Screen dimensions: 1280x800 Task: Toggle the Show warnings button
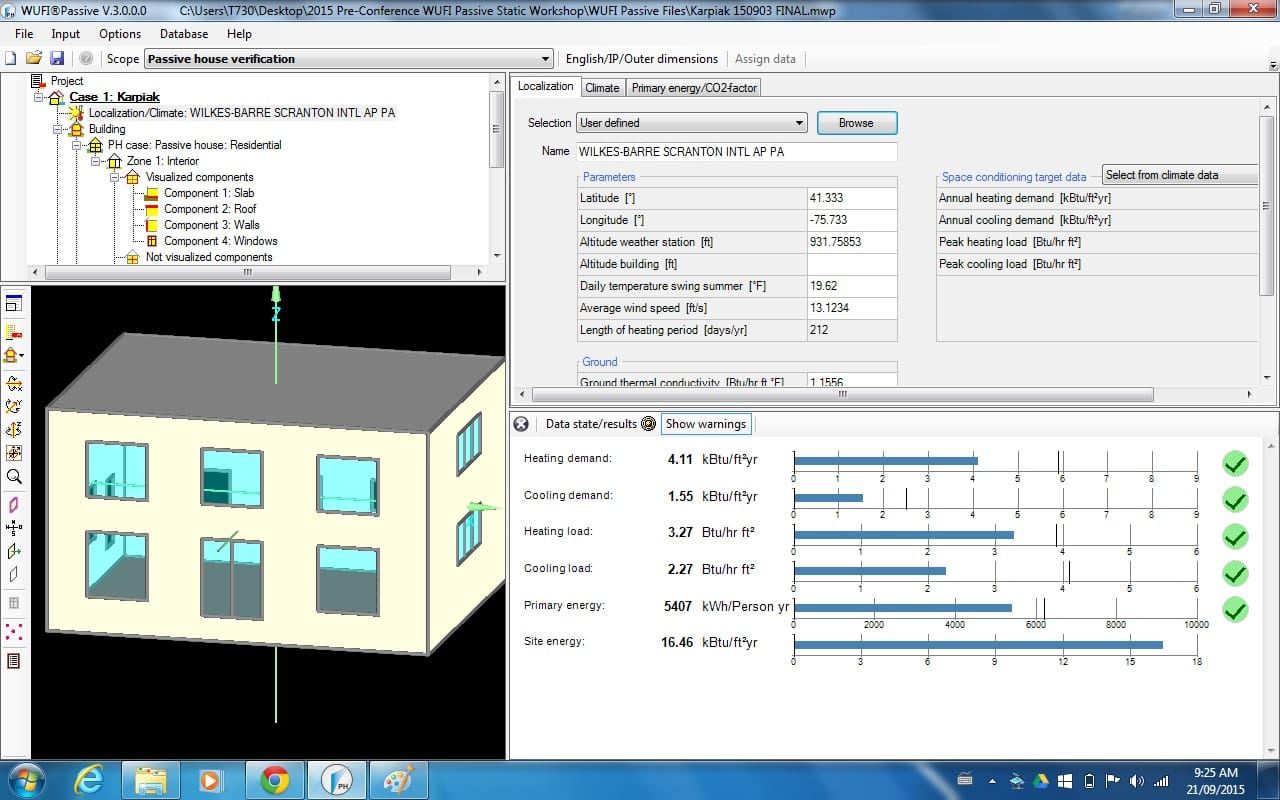tap(705, 424)
